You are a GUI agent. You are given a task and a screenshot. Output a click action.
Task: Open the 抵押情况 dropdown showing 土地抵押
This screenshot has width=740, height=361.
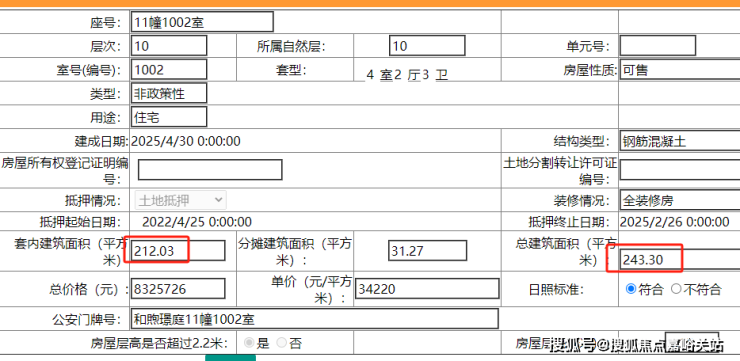click(x=181, y=200)
